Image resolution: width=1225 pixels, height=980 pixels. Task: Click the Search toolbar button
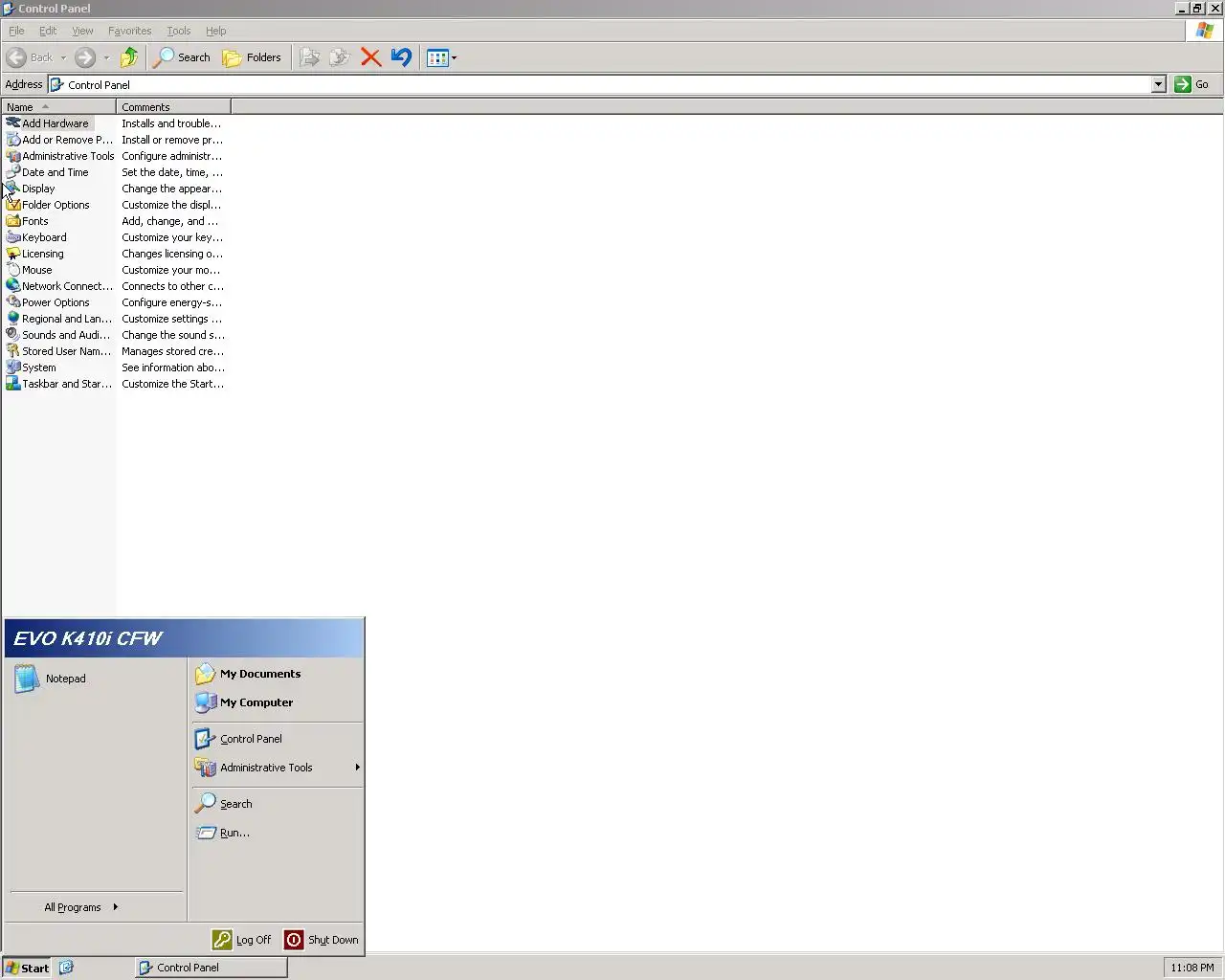pyautogui.click(x=182, y=57)
